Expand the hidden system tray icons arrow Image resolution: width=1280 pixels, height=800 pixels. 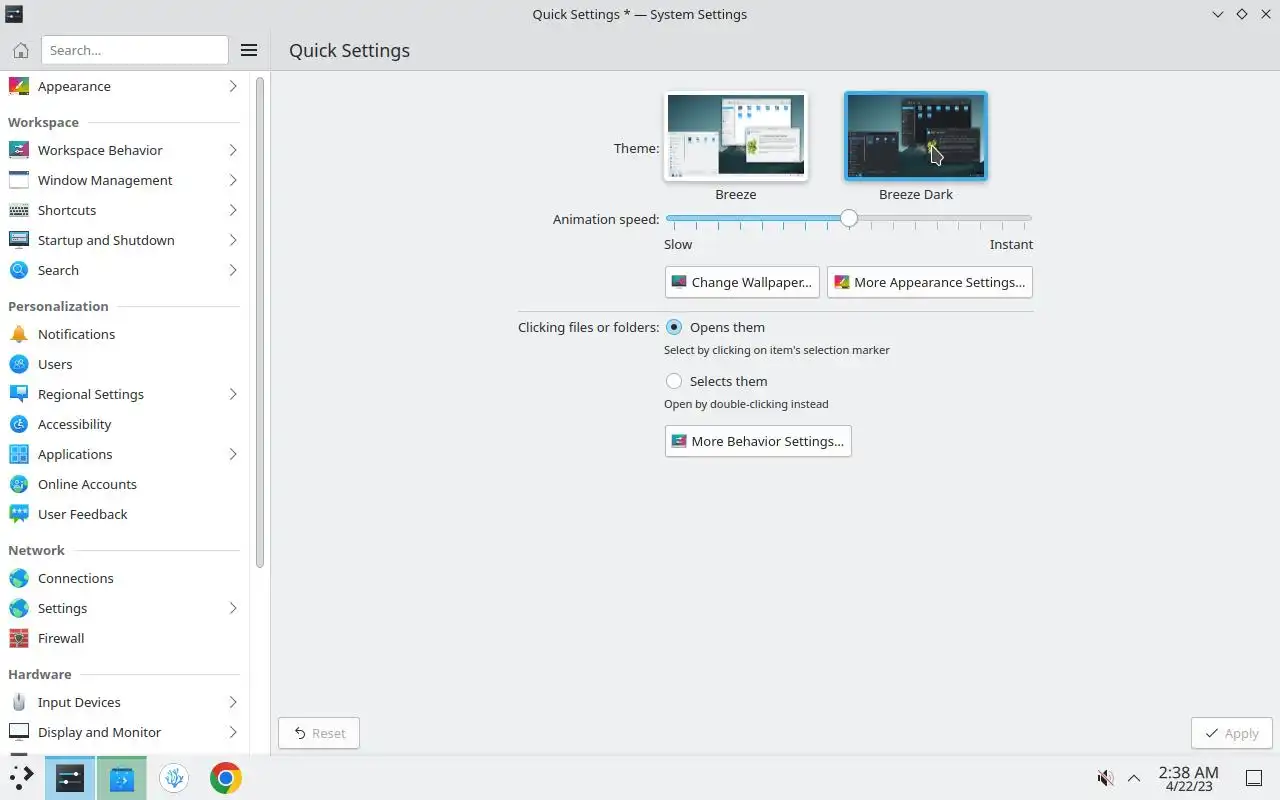(1134, 778)
